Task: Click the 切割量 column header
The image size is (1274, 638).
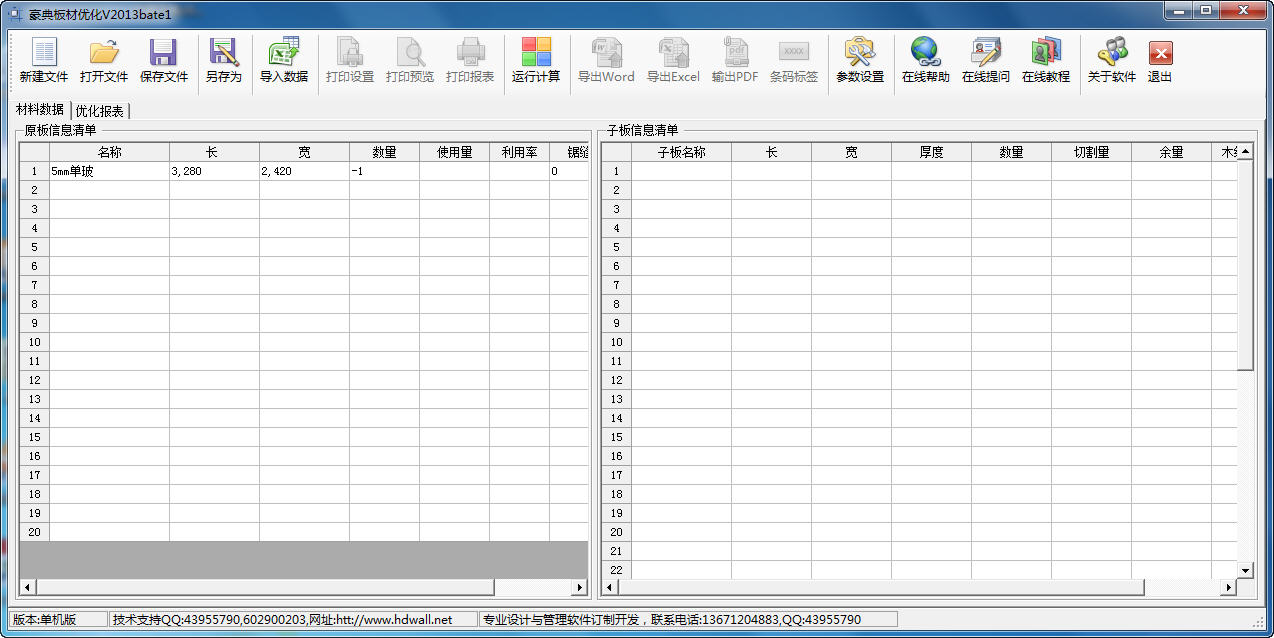Action: [1091, 152]
